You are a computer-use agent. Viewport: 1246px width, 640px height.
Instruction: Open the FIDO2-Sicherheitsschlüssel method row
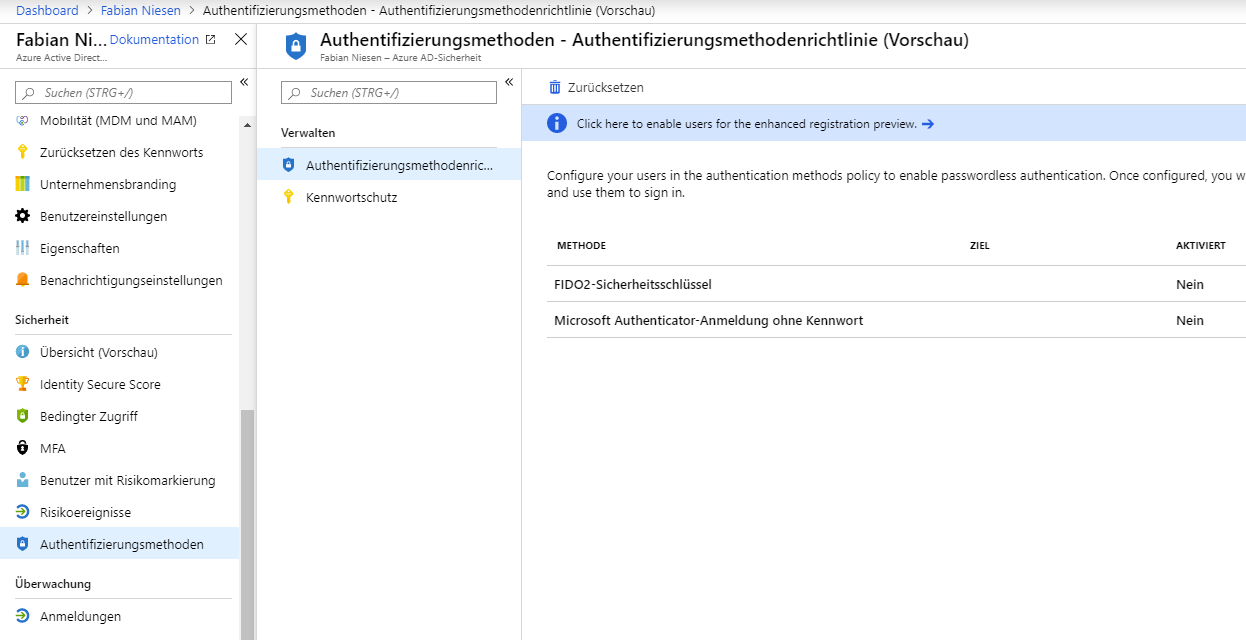(x=633, y=284)
